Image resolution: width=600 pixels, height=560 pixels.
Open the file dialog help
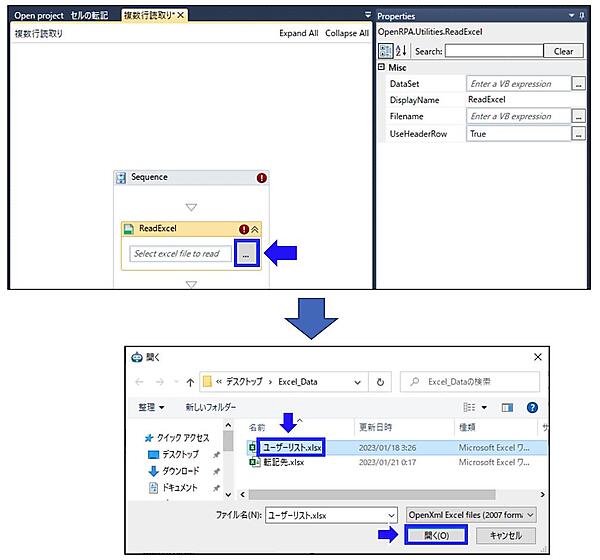tap(532, 407)
